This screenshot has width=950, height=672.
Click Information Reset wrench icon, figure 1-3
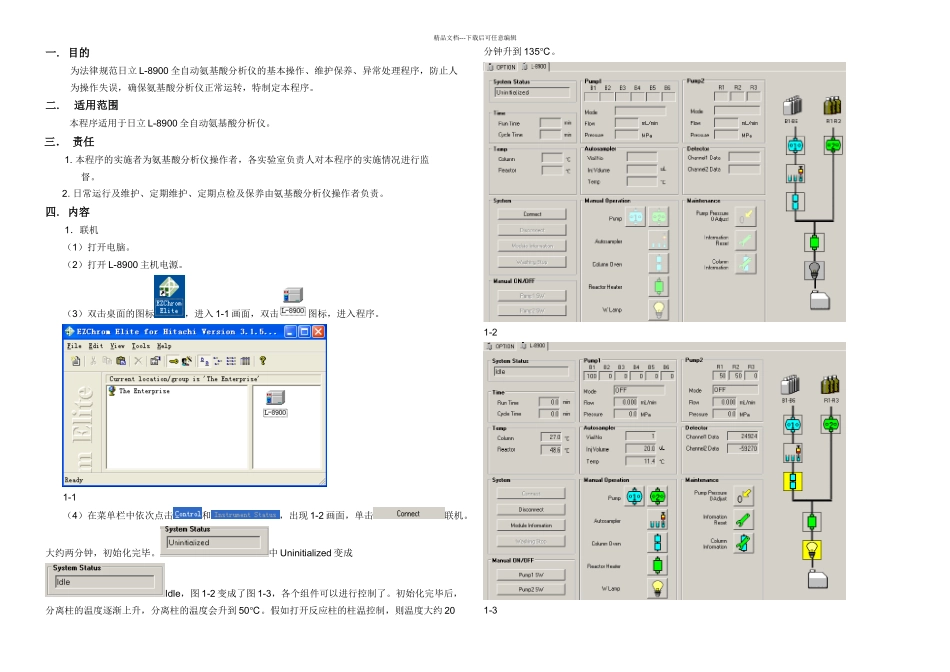coord(744,519)
